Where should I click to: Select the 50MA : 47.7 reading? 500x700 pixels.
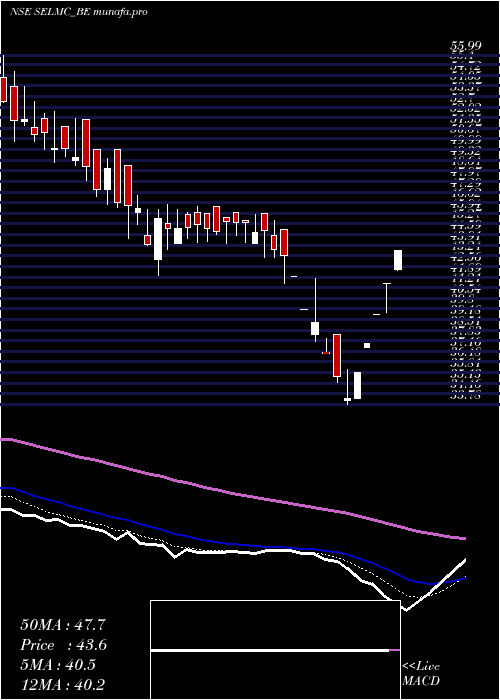63,625
